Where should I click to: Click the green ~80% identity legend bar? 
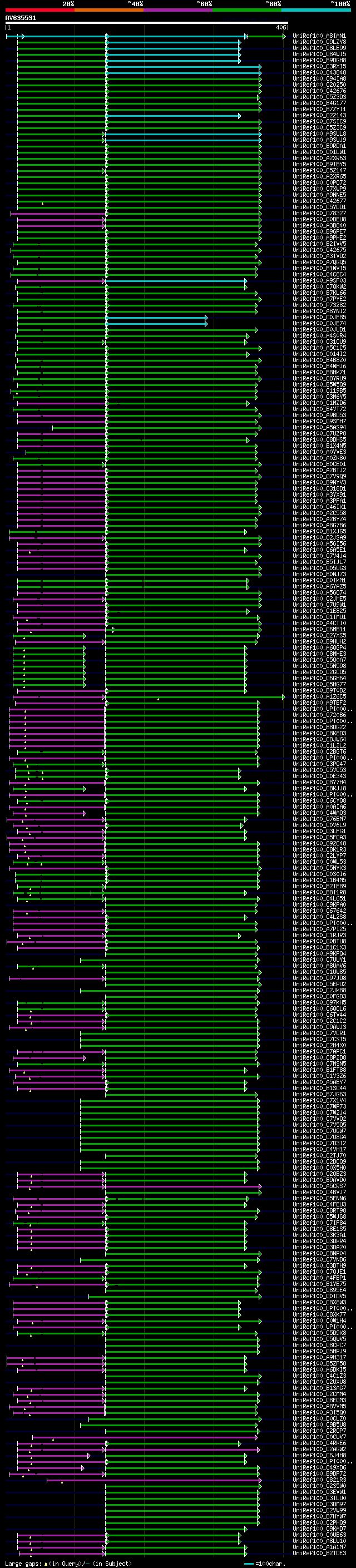pyautogui.click(x=247, y=11)
